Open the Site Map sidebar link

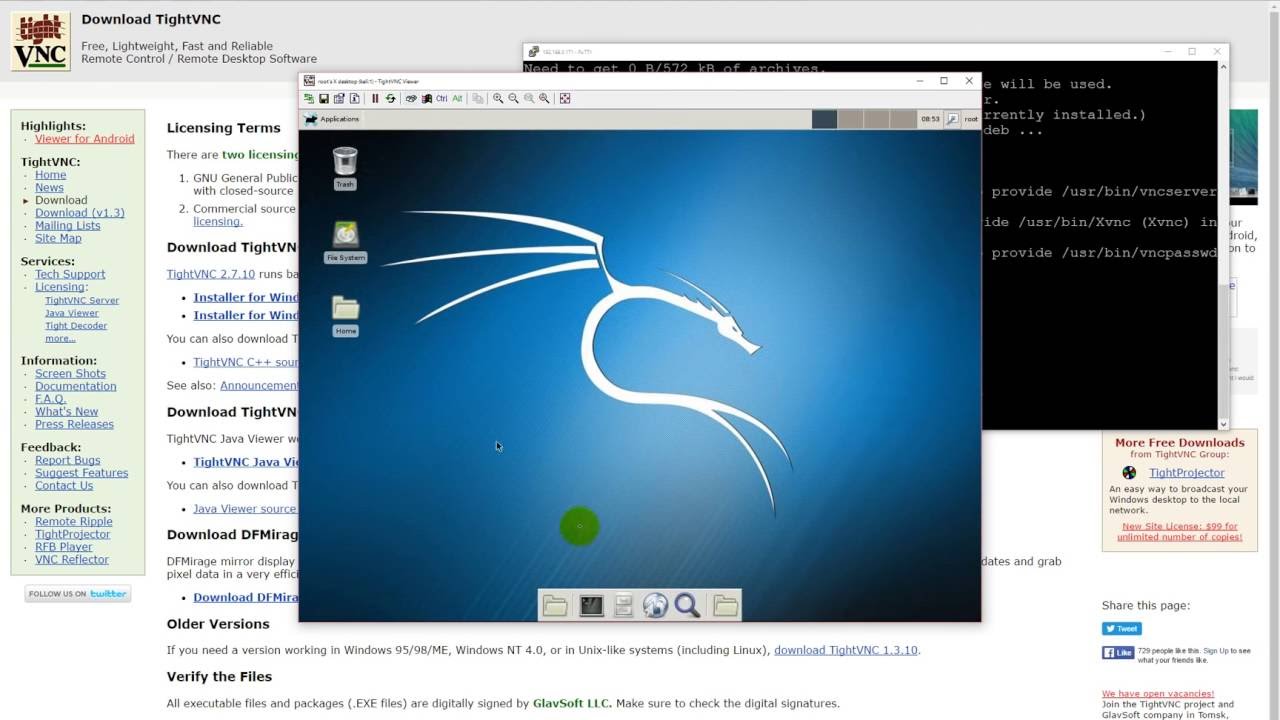click(58, 238)
